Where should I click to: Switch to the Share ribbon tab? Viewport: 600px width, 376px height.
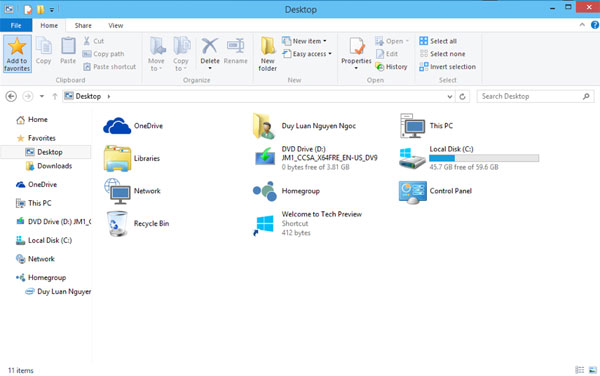point(83,26)
